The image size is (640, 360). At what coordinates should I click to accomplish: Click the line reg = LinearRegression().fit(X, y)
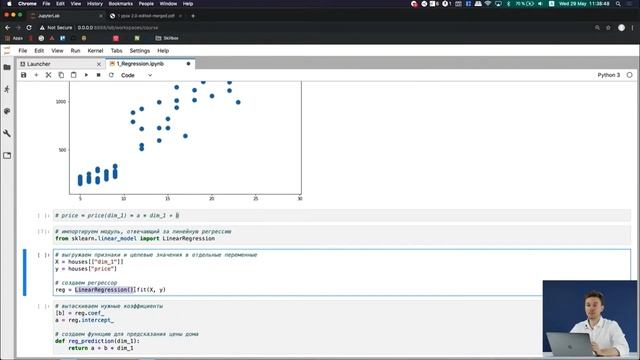(x=111, y=290)
